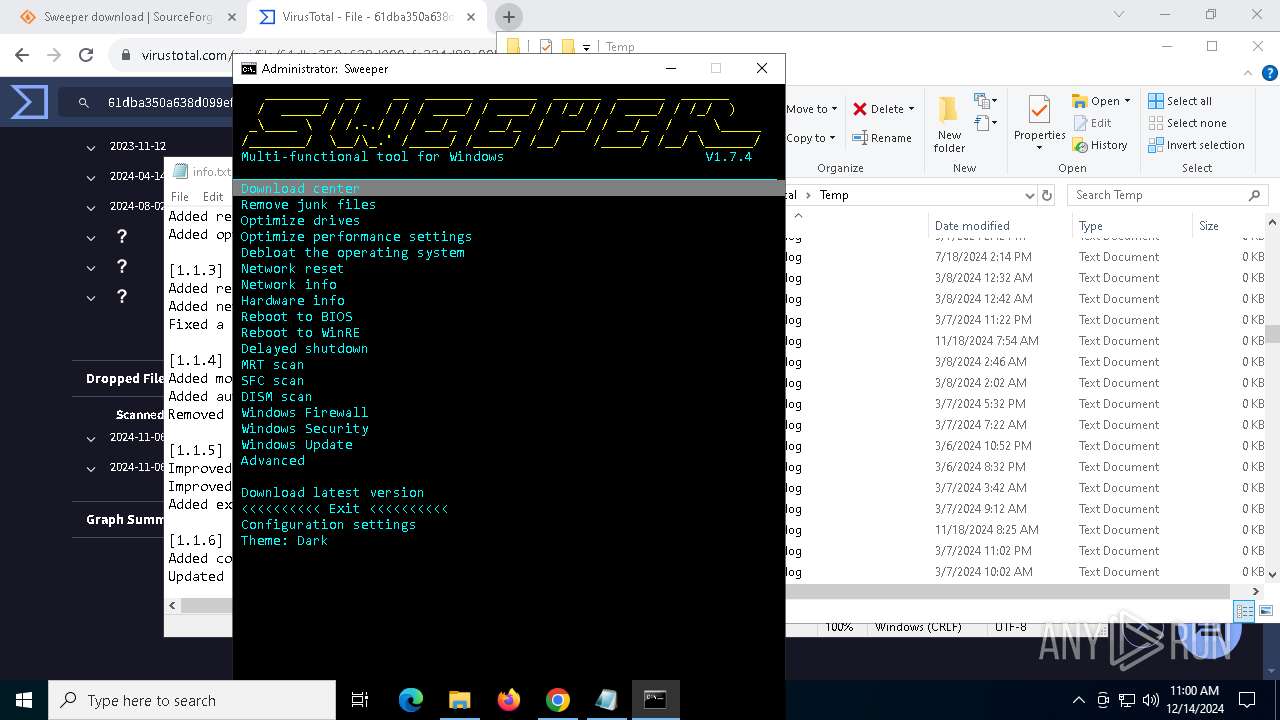Click the Search Temp input field

coord(1166,195)
